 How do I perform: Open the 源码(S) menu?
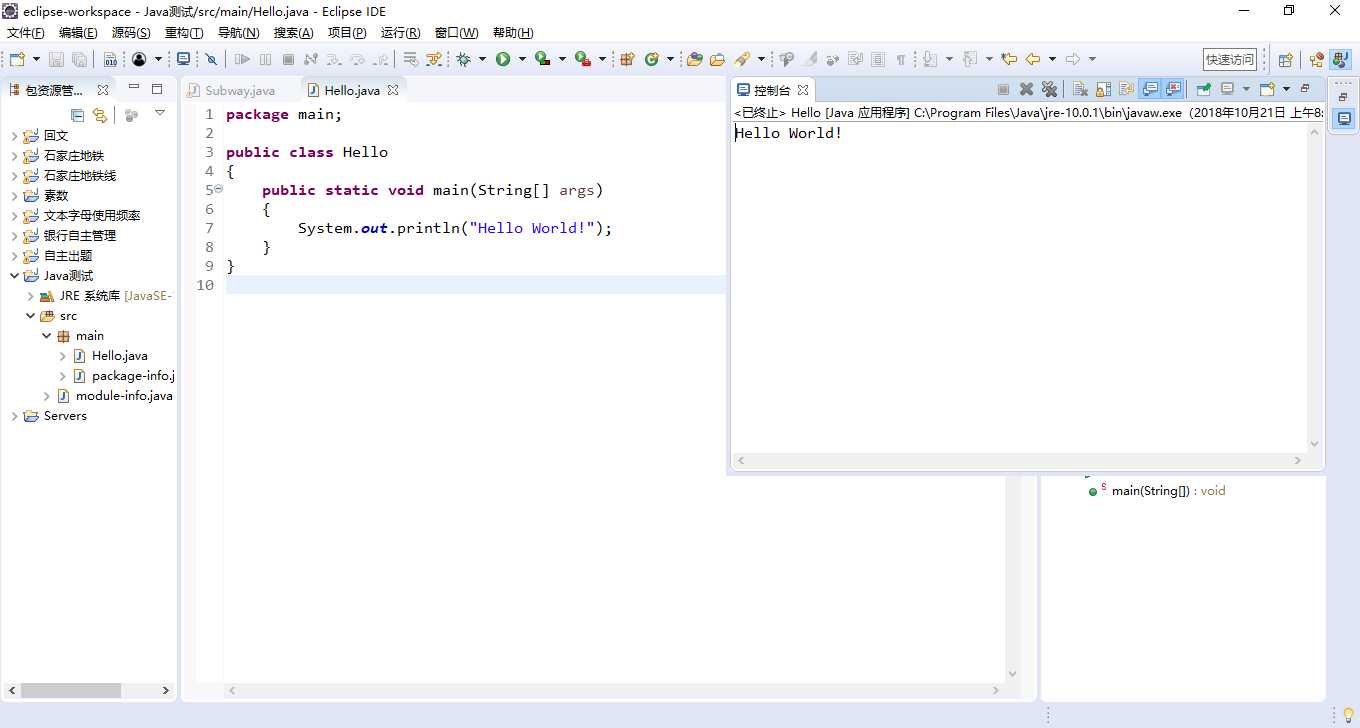(131, 33)
